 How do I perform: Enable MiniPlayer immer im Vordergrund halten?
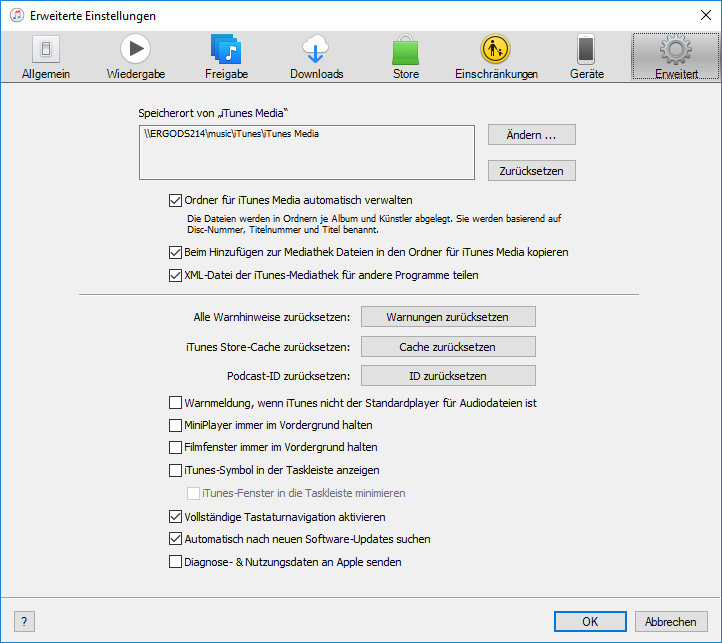click(x=175, y=425)
